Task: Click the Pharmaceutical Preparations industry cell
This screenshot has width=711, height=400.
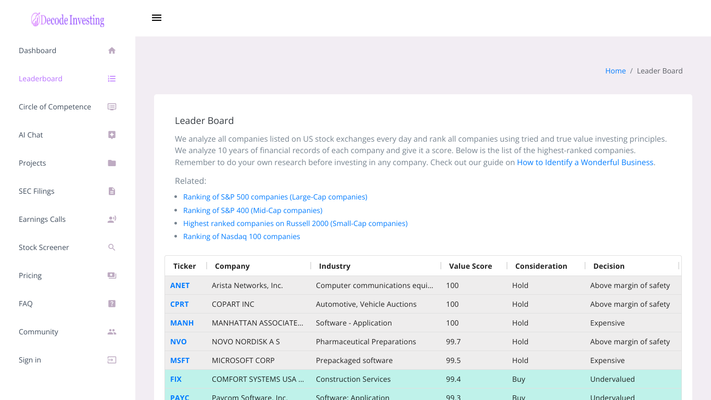Action: tap(366, 341)
